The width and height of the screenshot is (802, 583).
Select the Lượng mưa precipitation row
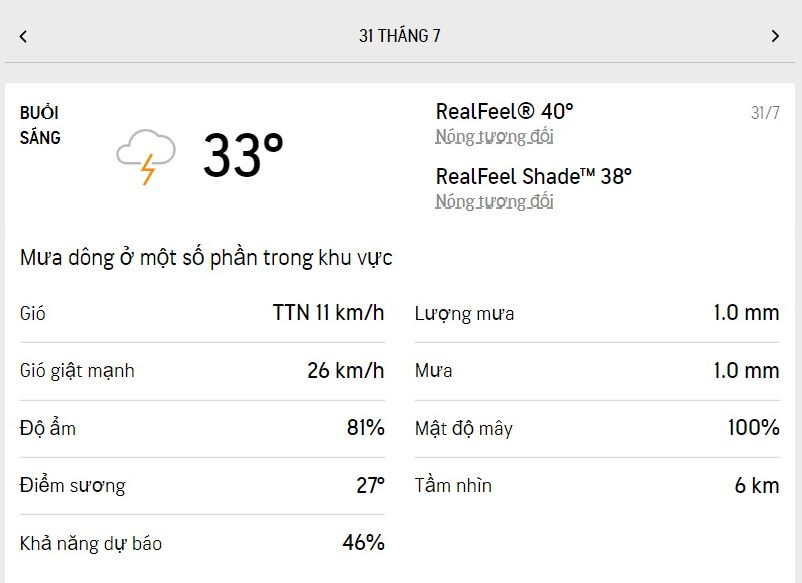coord(597,313)
